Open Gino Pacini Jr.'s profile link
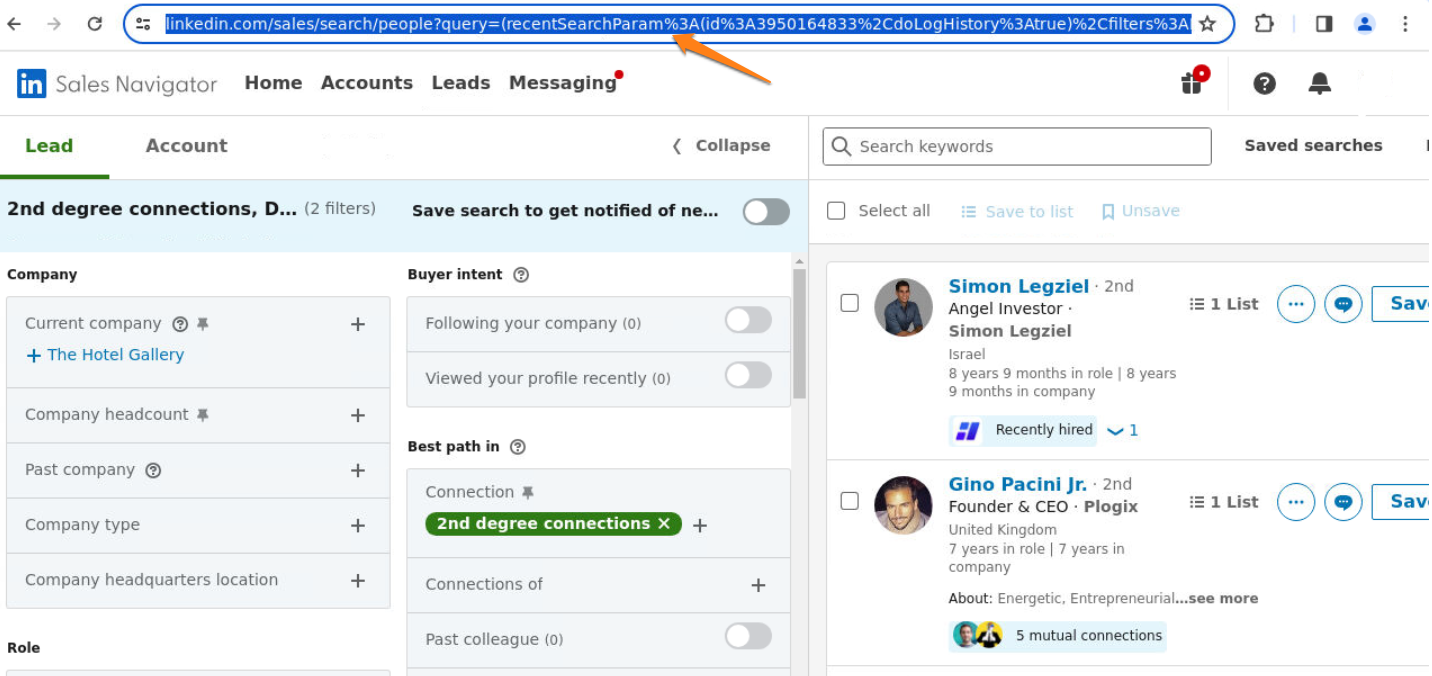The height and width of the screenshot is (676, 1432). 1017,484
